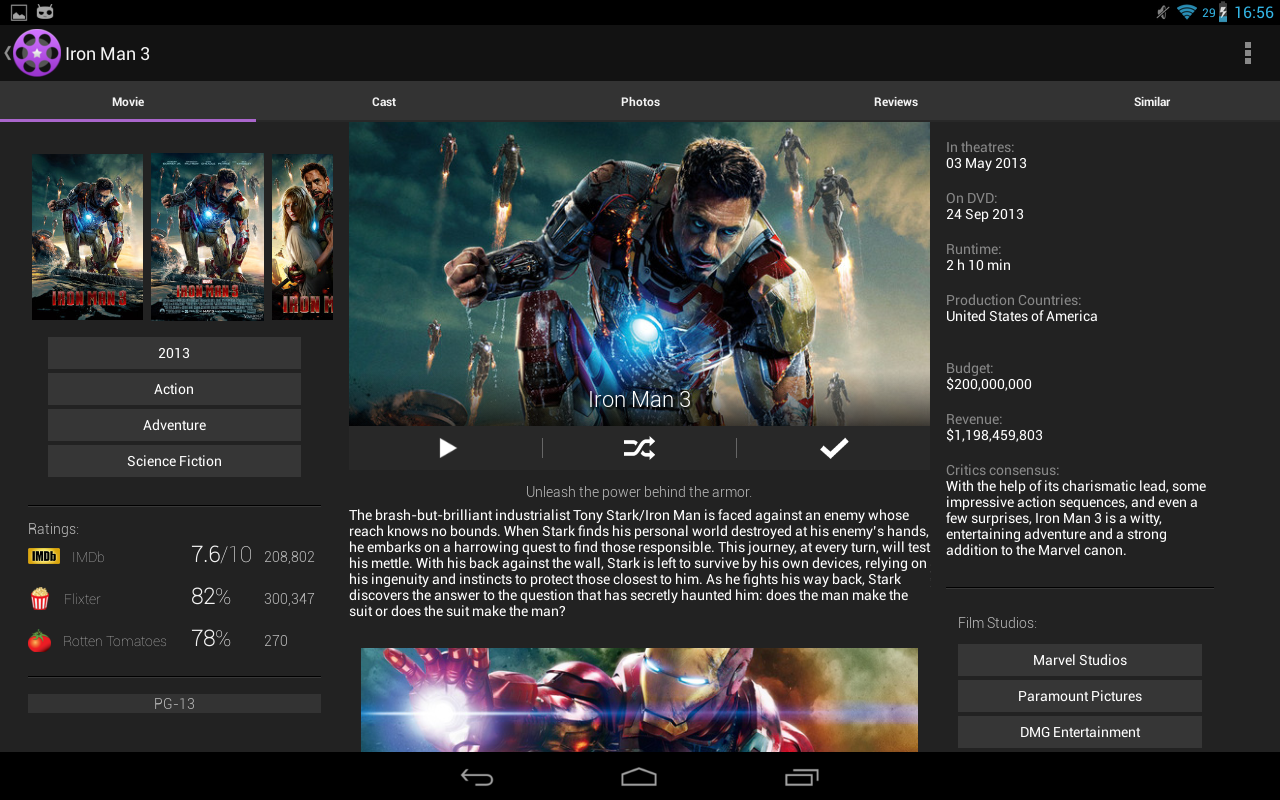Image resolution: width=1280 pixels, height=800 pixels.
Task: Tap the plot synopsis paragraph
Action: coord(639,563)
